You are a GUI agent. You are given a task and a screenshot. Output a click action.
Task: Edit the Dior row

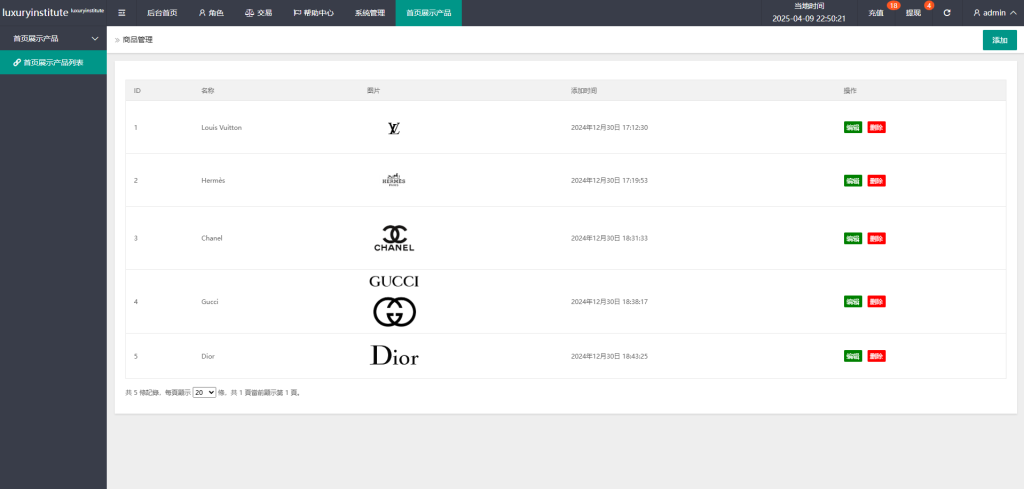[853, 356]
